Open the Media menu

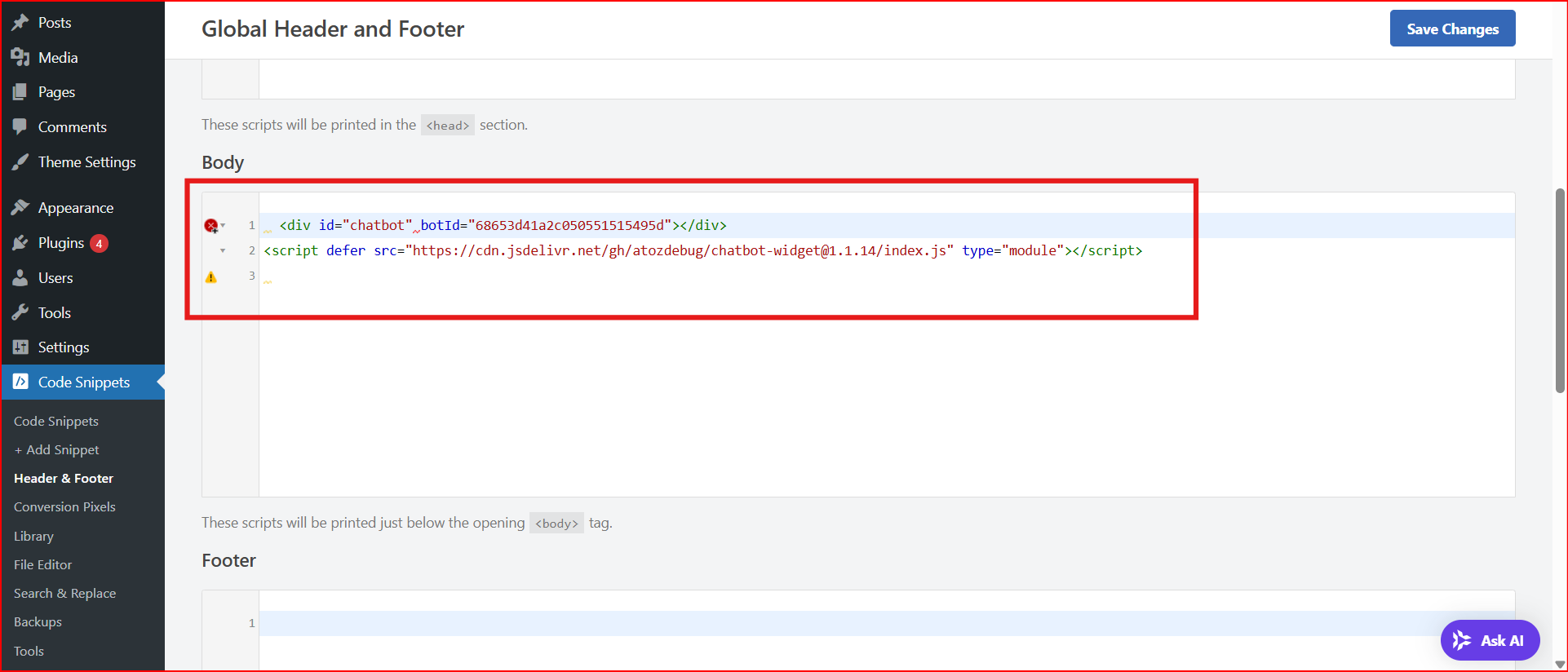pyautogui.click(x=82, y=57)
